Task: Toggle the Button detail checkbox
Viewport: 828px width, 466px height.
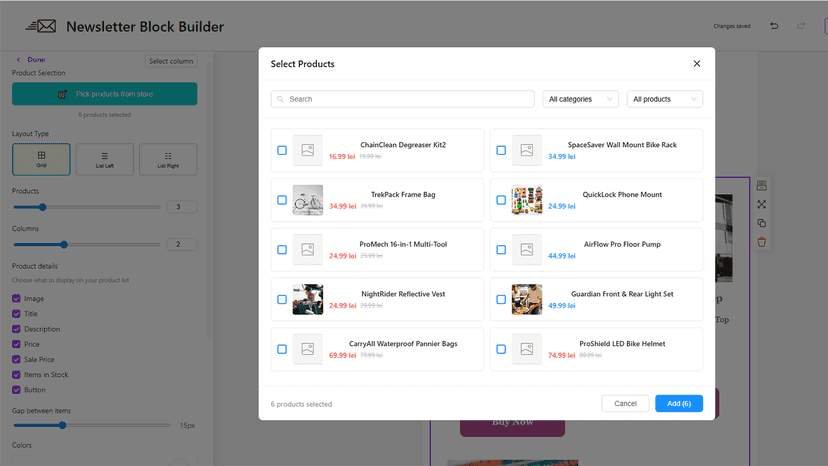Action: 16,390
